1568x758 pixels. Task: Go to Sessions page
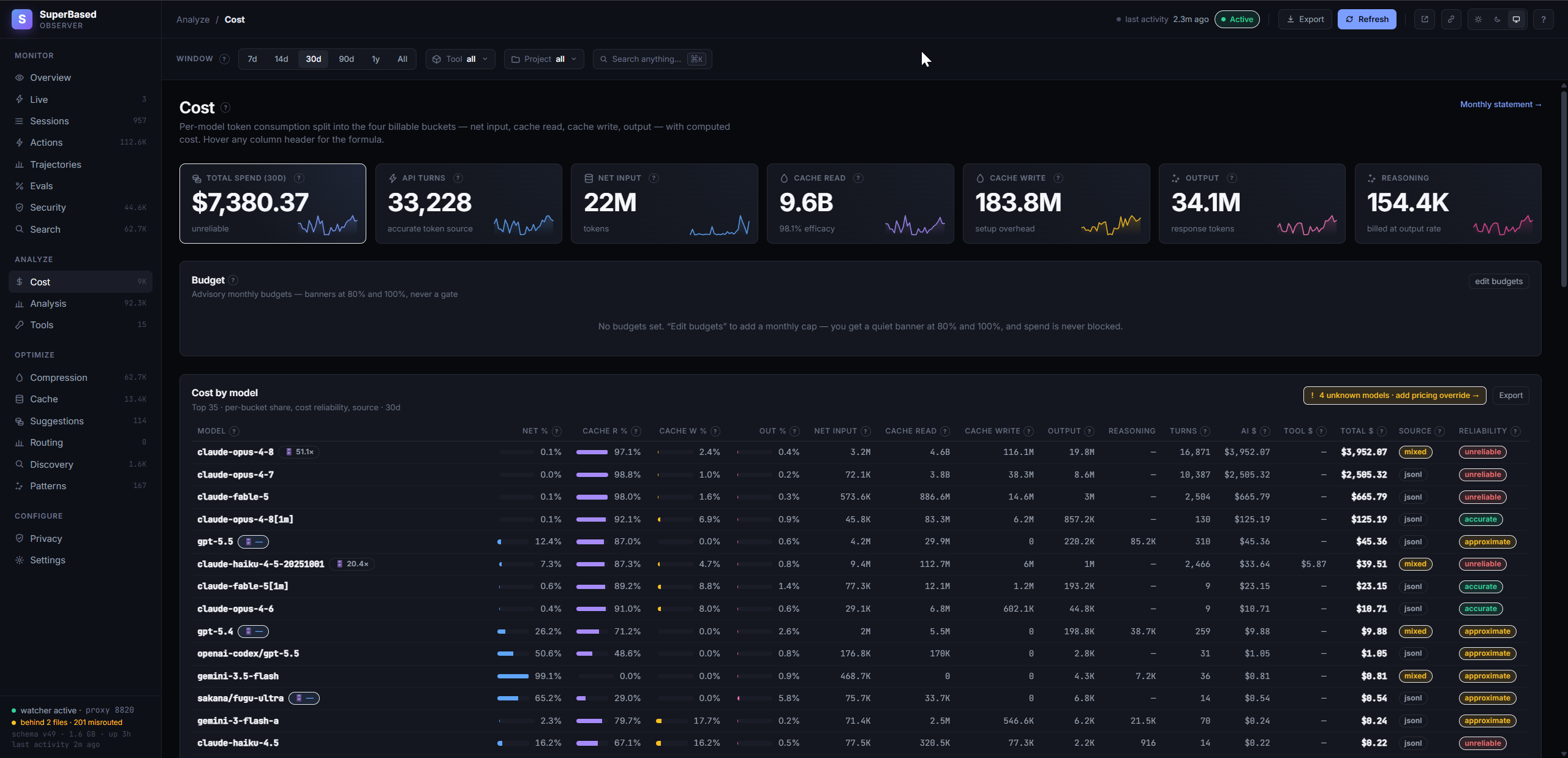[x=80, y=121]
